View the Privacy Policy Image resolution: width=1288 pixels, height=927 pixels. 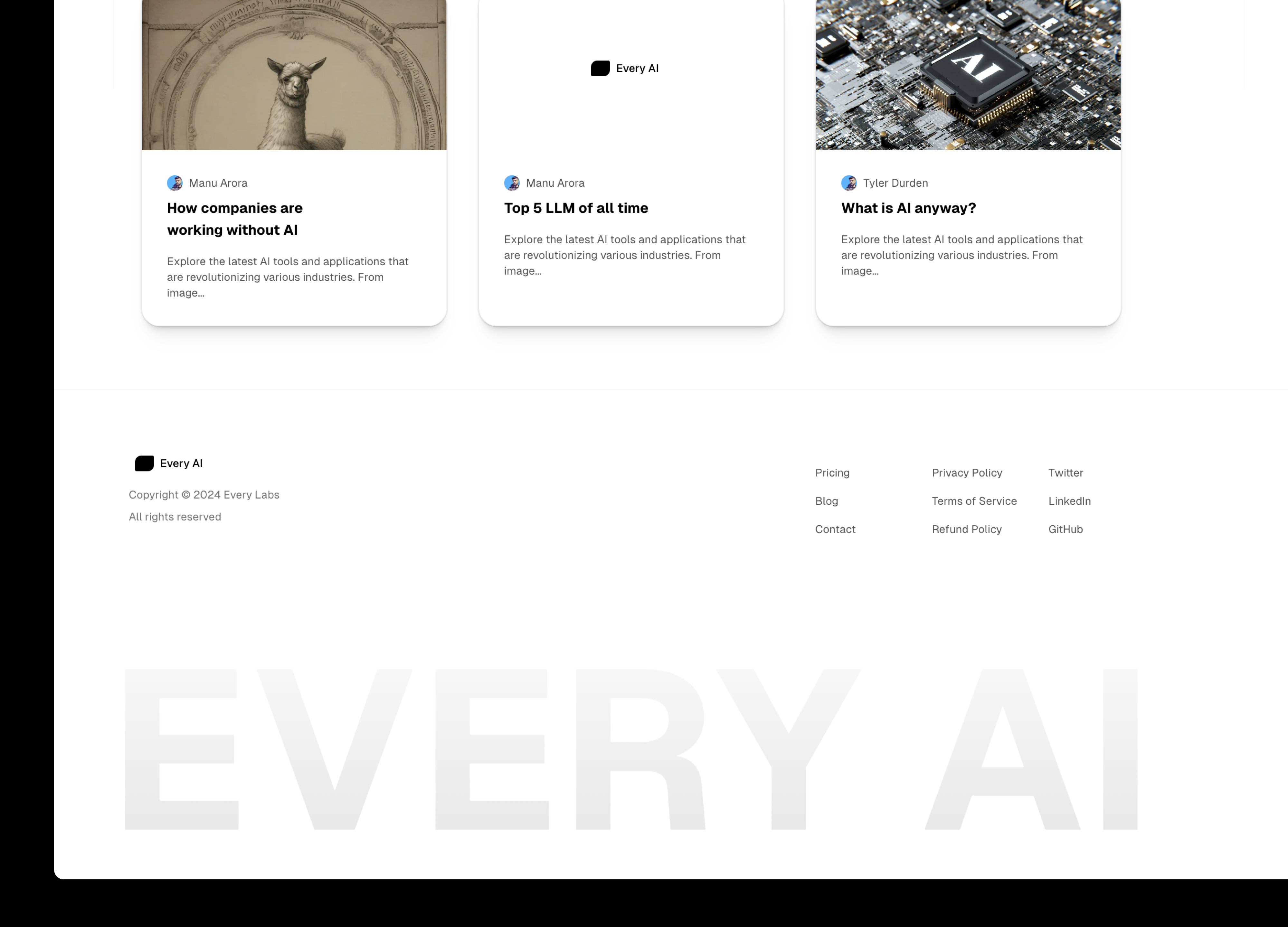[x=967, y=472]
